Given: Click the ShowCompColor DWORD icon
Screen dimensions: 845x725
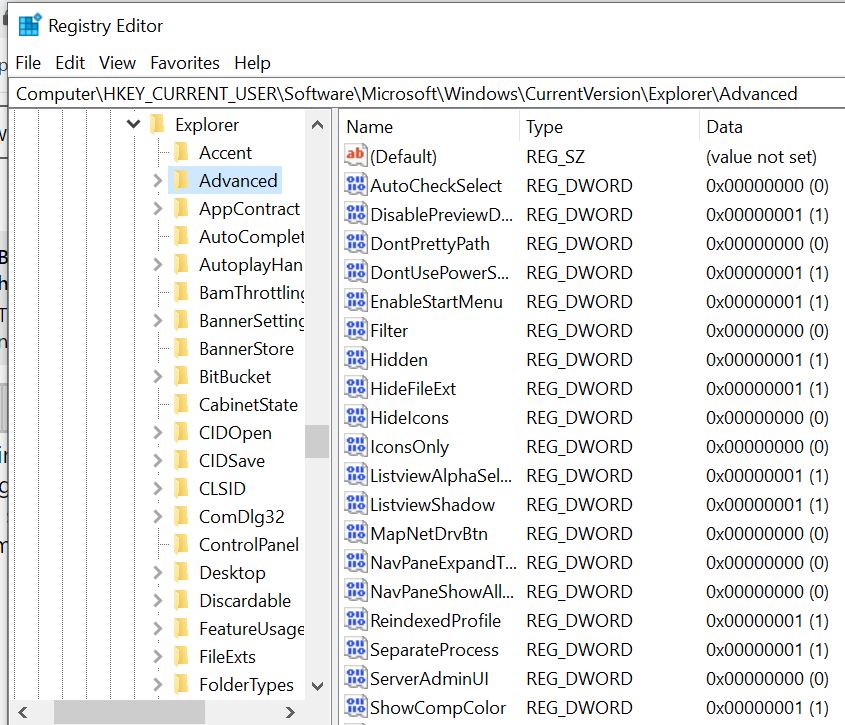Looking at the screenshot, I should point(356,707).
